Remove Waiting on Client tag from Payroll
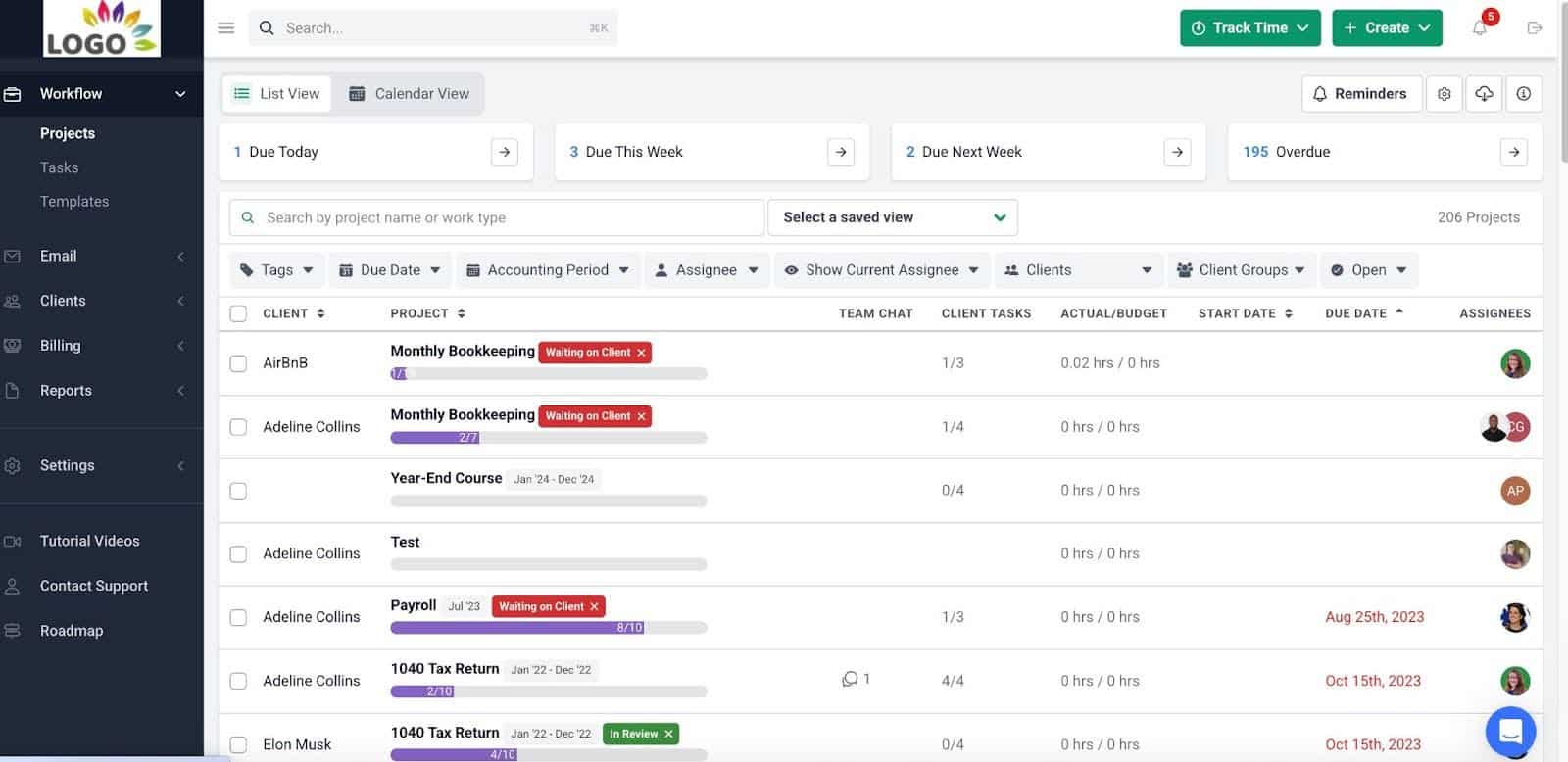 pyautogui.click(x=594, y=607)
